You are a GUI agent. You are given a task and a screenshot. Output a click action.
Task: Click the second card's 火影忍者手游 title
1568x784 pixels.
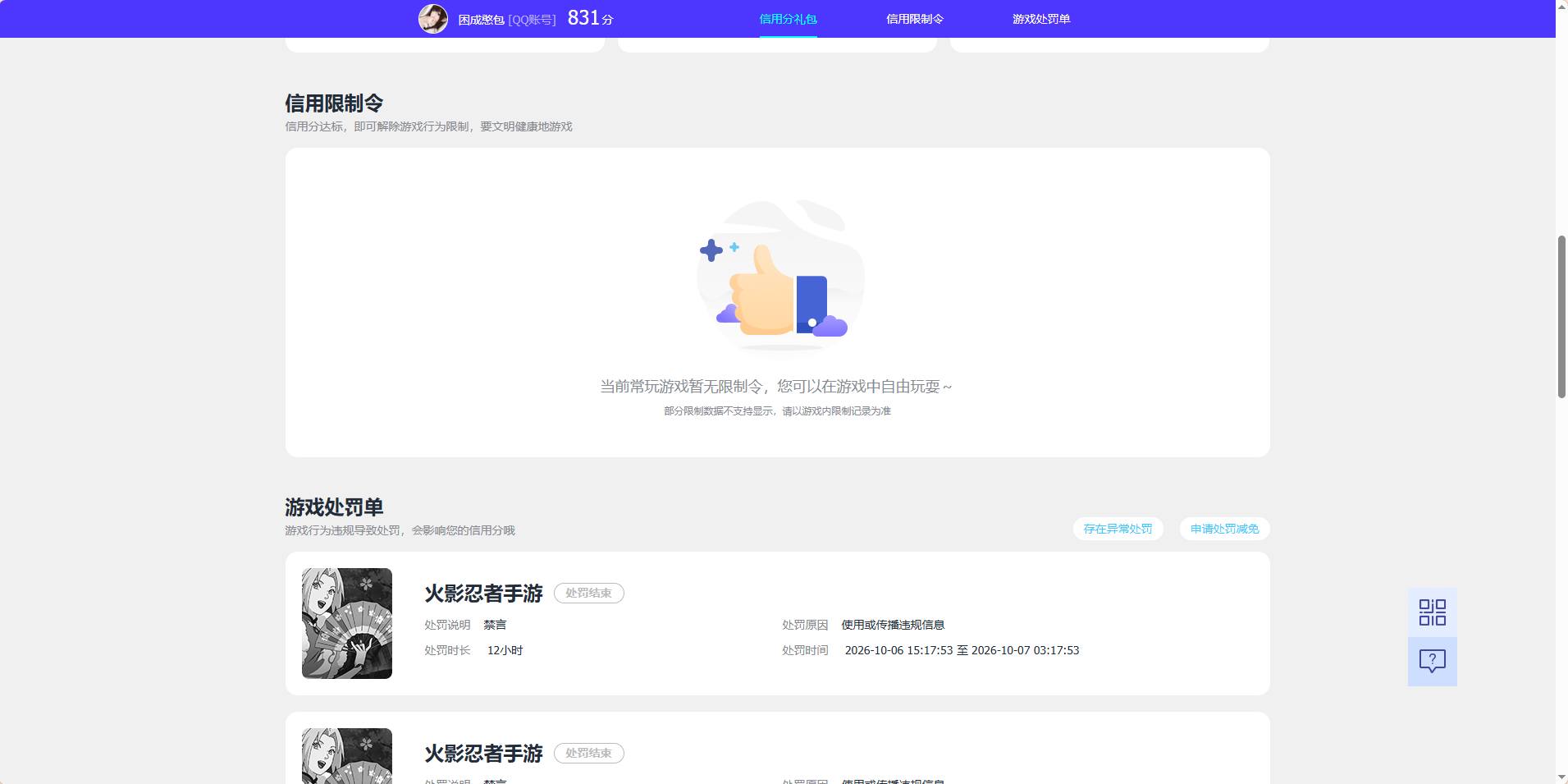[483, 754]
